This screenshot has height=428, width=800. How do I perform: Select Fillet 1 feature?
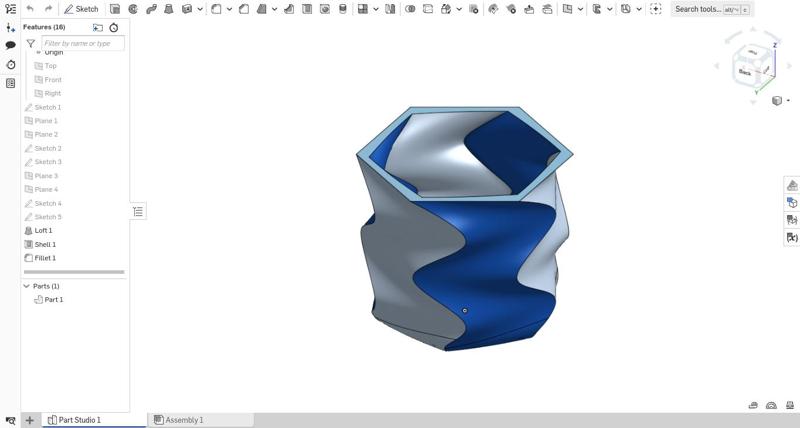pos(40,258)
